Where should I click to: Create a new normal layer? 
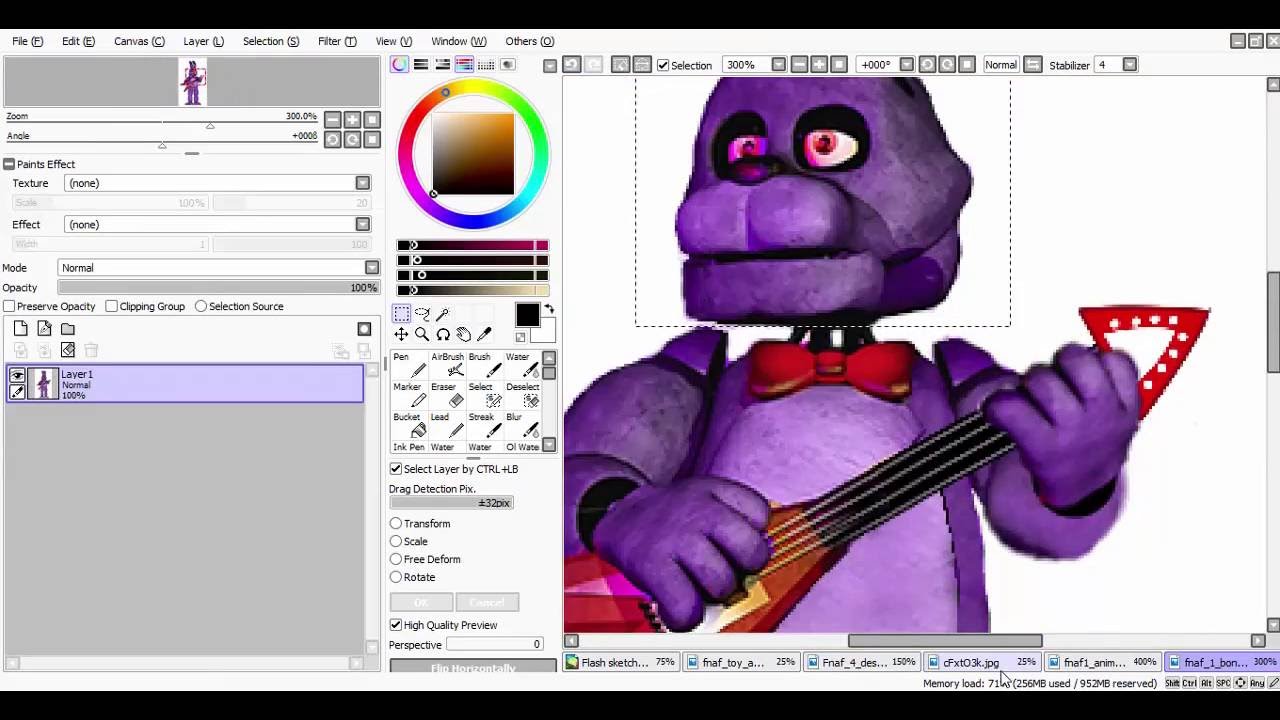[x=21, y=329]
